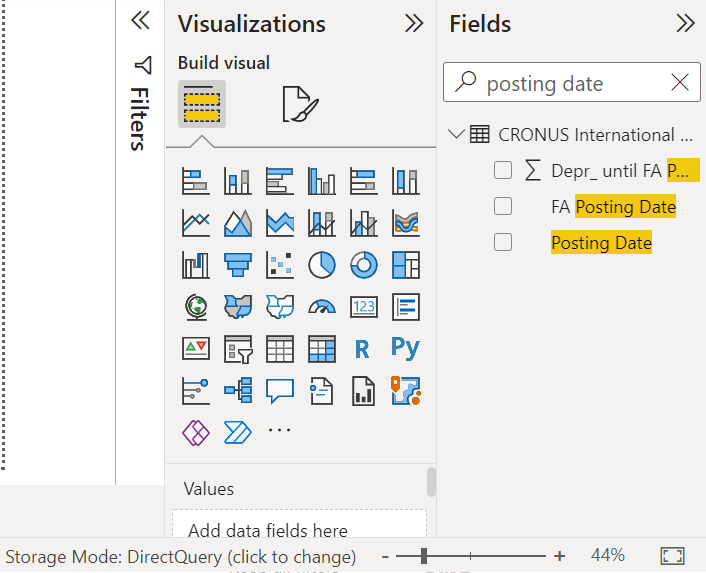Collapse the Visualizations pane
Viewport: 706px width, 573px height.
(413, 24)
